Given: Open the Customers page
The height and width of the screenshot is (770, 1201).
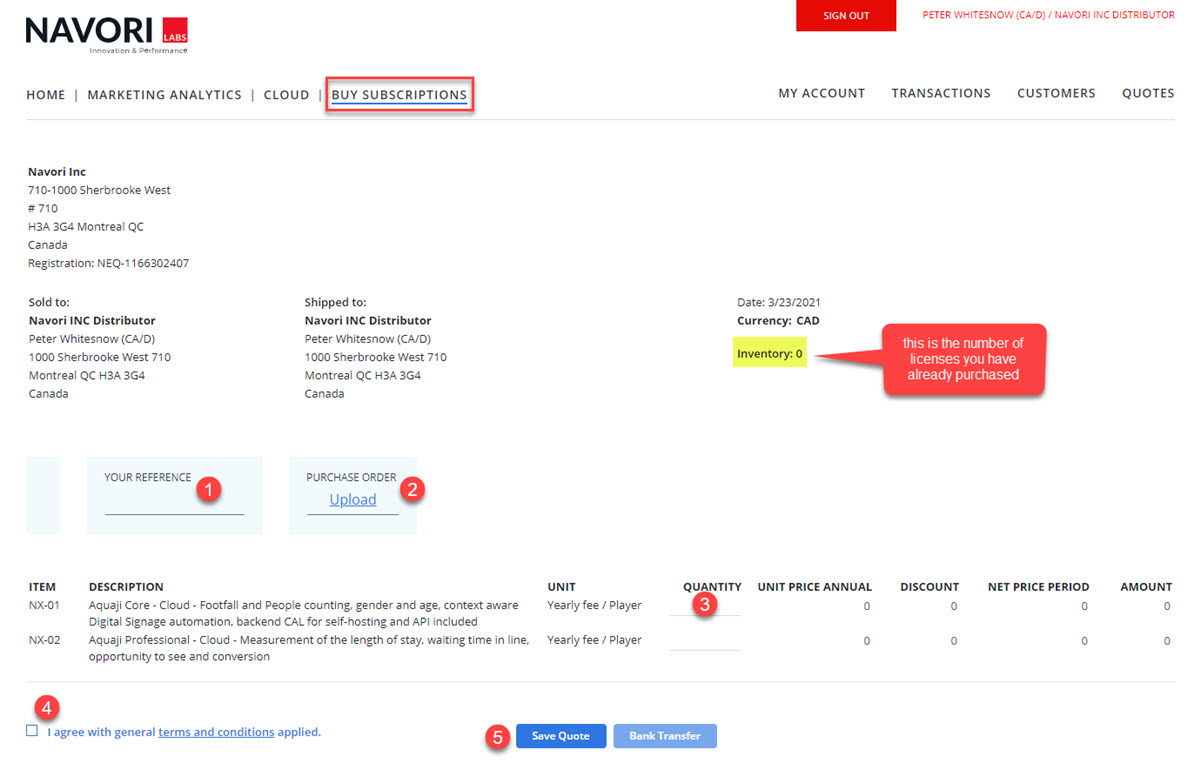Looking at the screenshot, I should click(x=1056, y=93).
